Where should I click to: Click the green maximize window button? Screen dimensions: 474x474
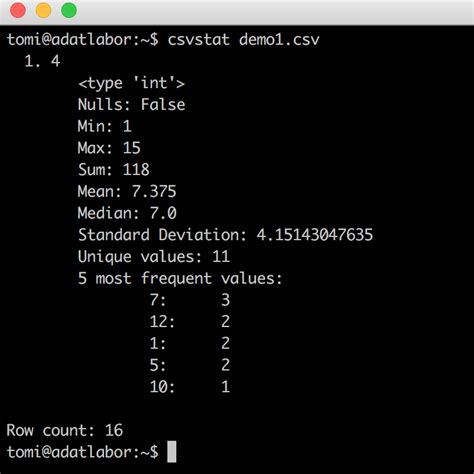(69, 10)
